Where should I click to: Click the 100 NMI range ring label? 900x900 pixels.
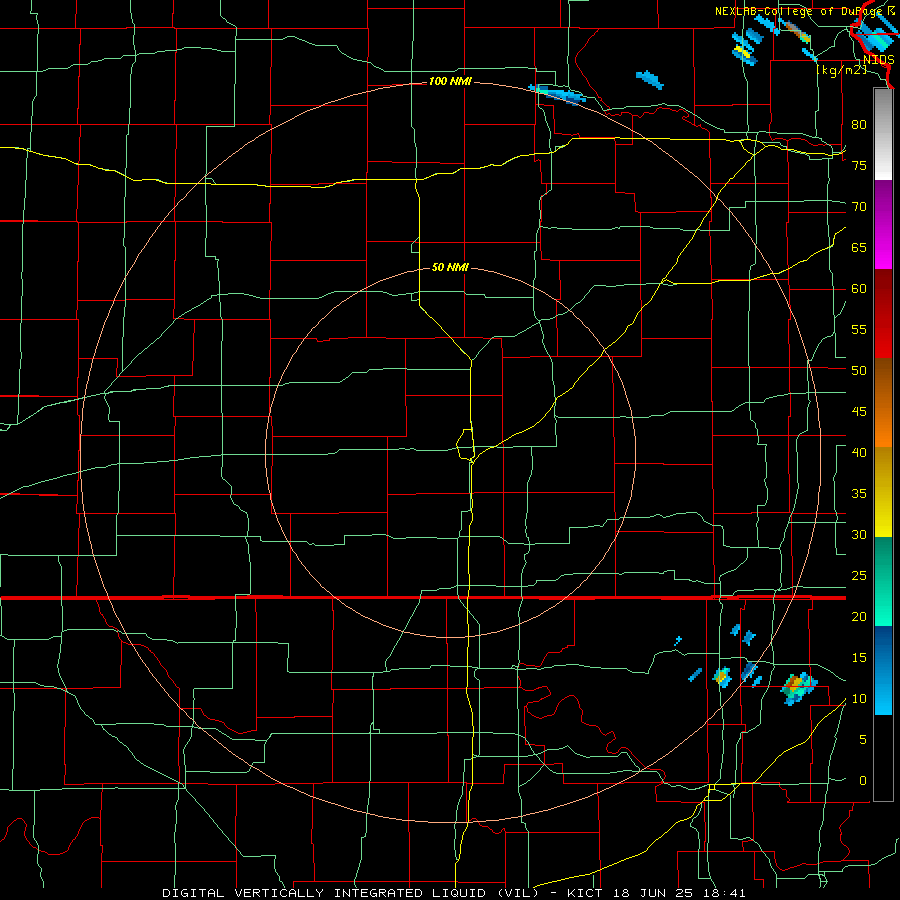click(450, 82)
